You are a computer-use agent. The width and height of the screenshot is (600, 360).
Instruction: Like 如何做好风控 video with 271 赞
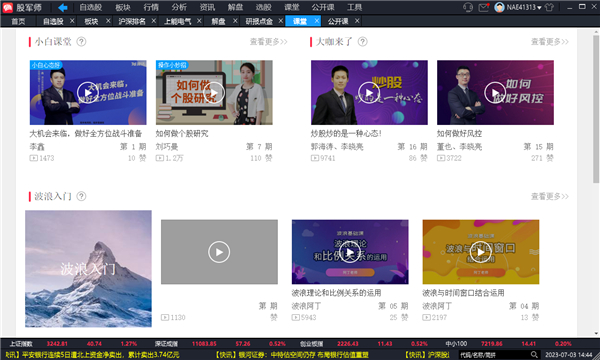point(542,158)
